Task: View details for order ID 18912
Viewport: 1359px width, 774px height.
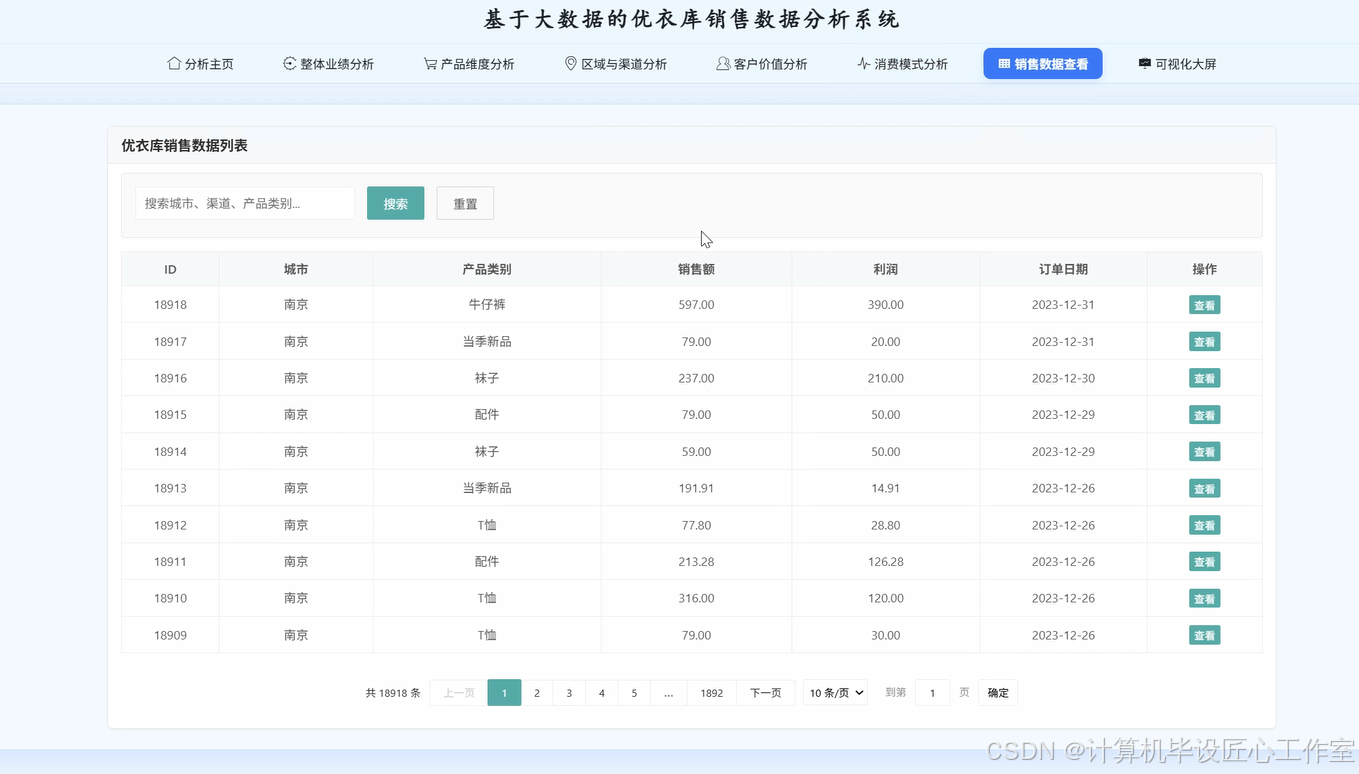Action: click(1204, 525)
